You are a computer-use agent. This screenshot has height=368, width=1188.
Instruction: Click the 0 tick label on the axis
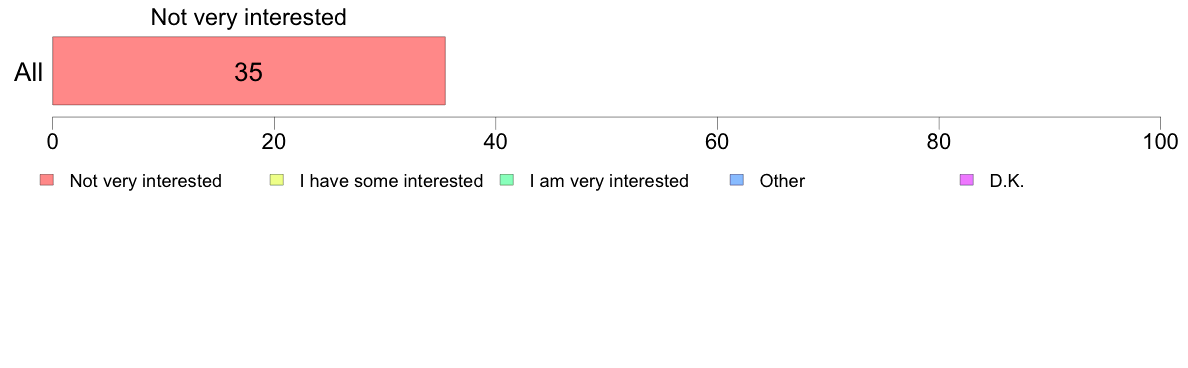(52, 141)
